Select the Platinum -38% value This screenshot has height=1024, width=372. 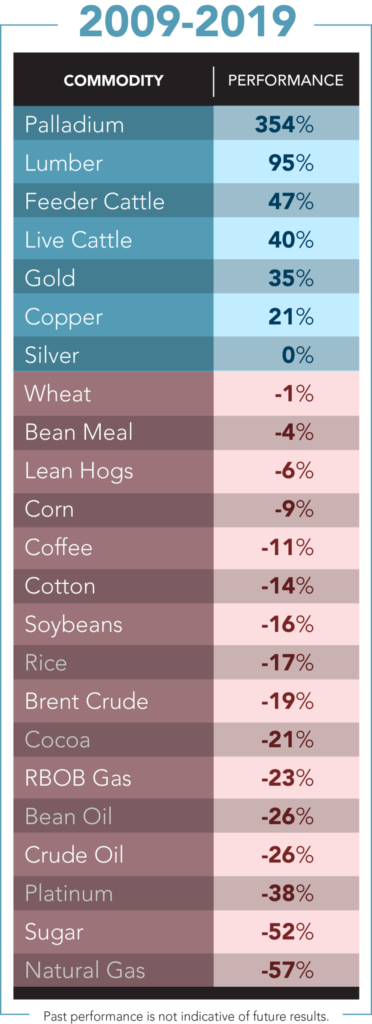(287, 893)
